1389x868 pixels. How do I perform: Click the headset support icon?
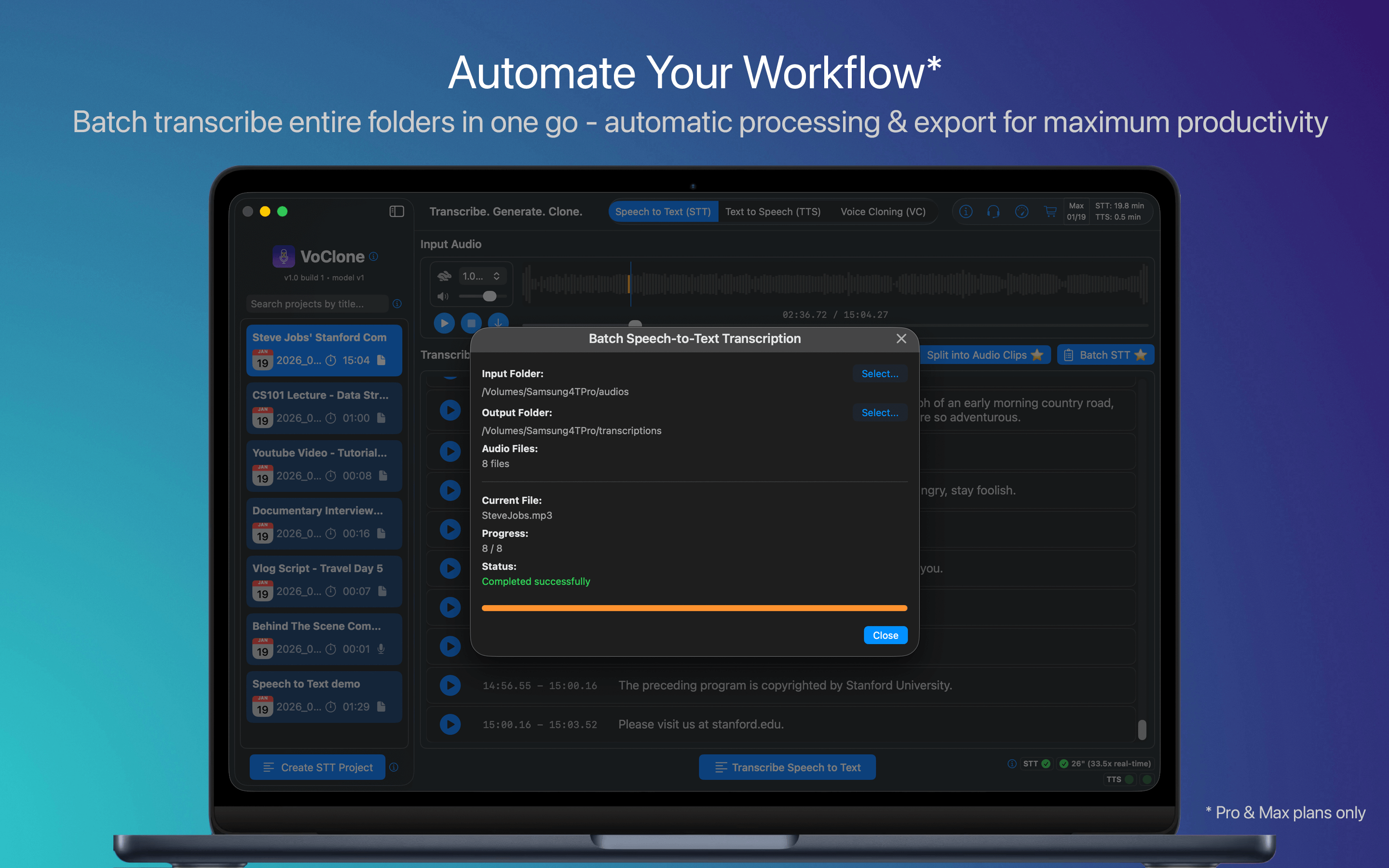[993, 211]
